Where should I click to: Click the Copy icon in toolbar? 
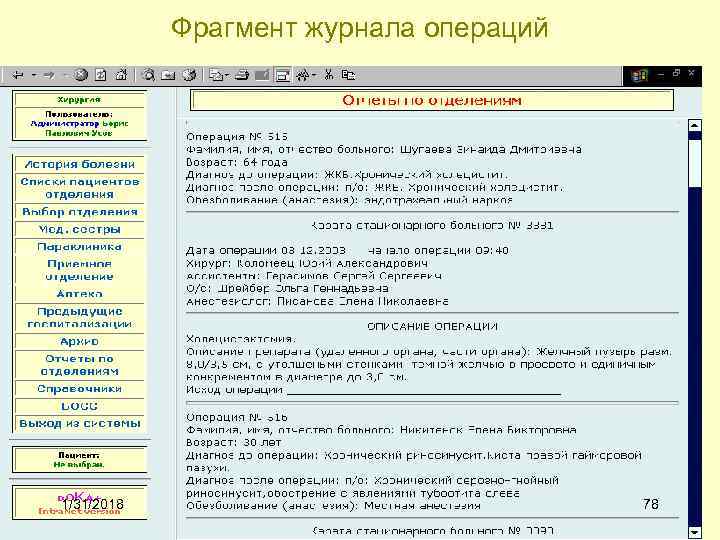tap(349, 75)
